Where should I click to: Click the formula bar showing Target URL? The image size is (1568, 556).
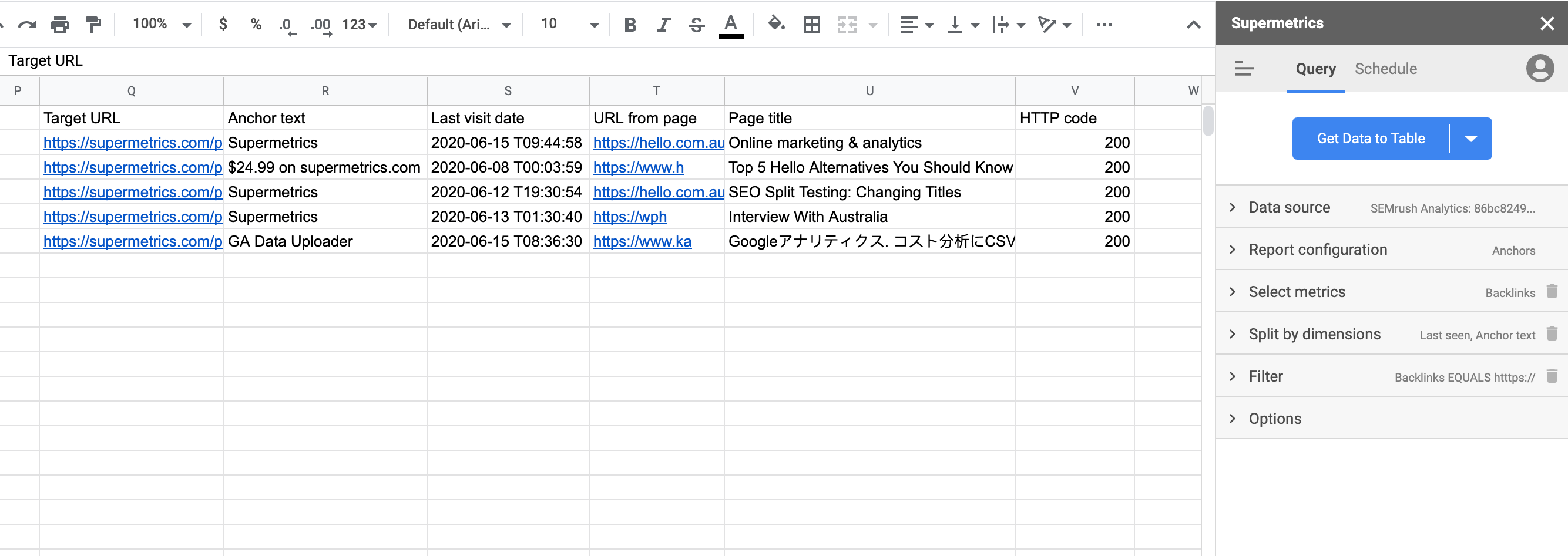tap(607, 61)
